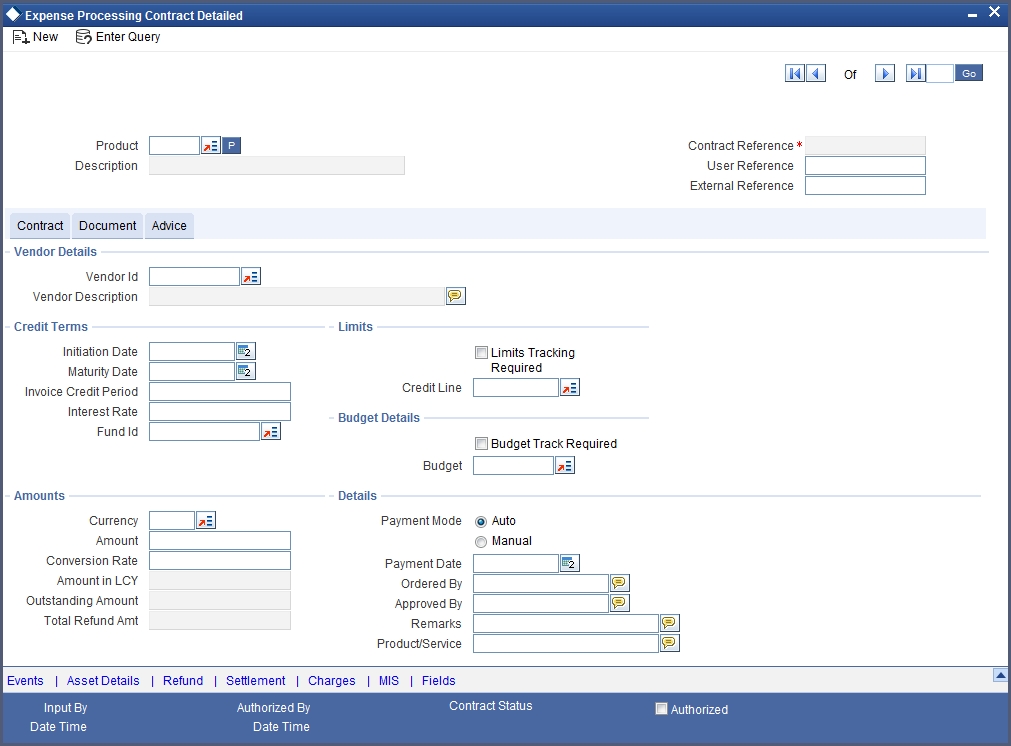Image resolution: width=1011 pixels, height=746 pixels.
Task: Open Currency list of values icon
Action: click(x=206, y=520)
